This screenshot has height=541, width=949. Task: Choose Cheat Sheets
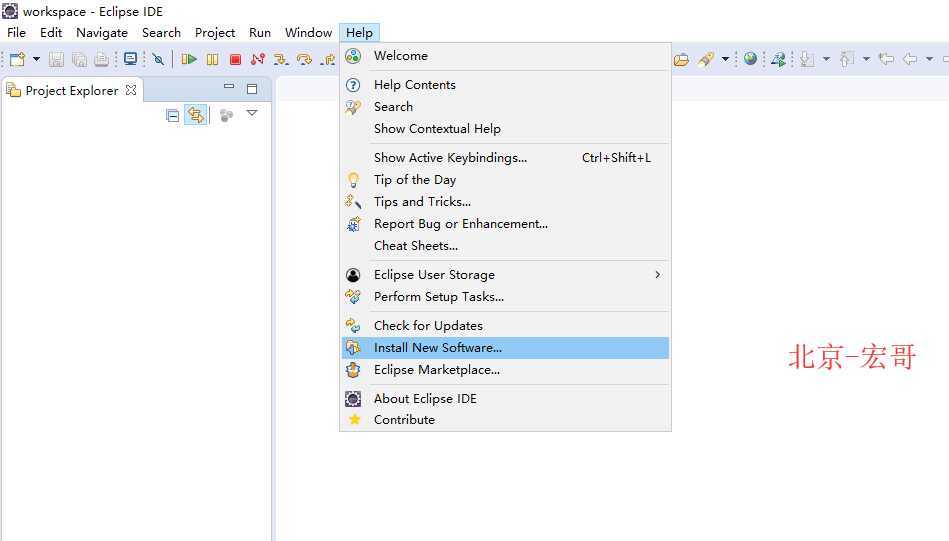pos(505,246)
